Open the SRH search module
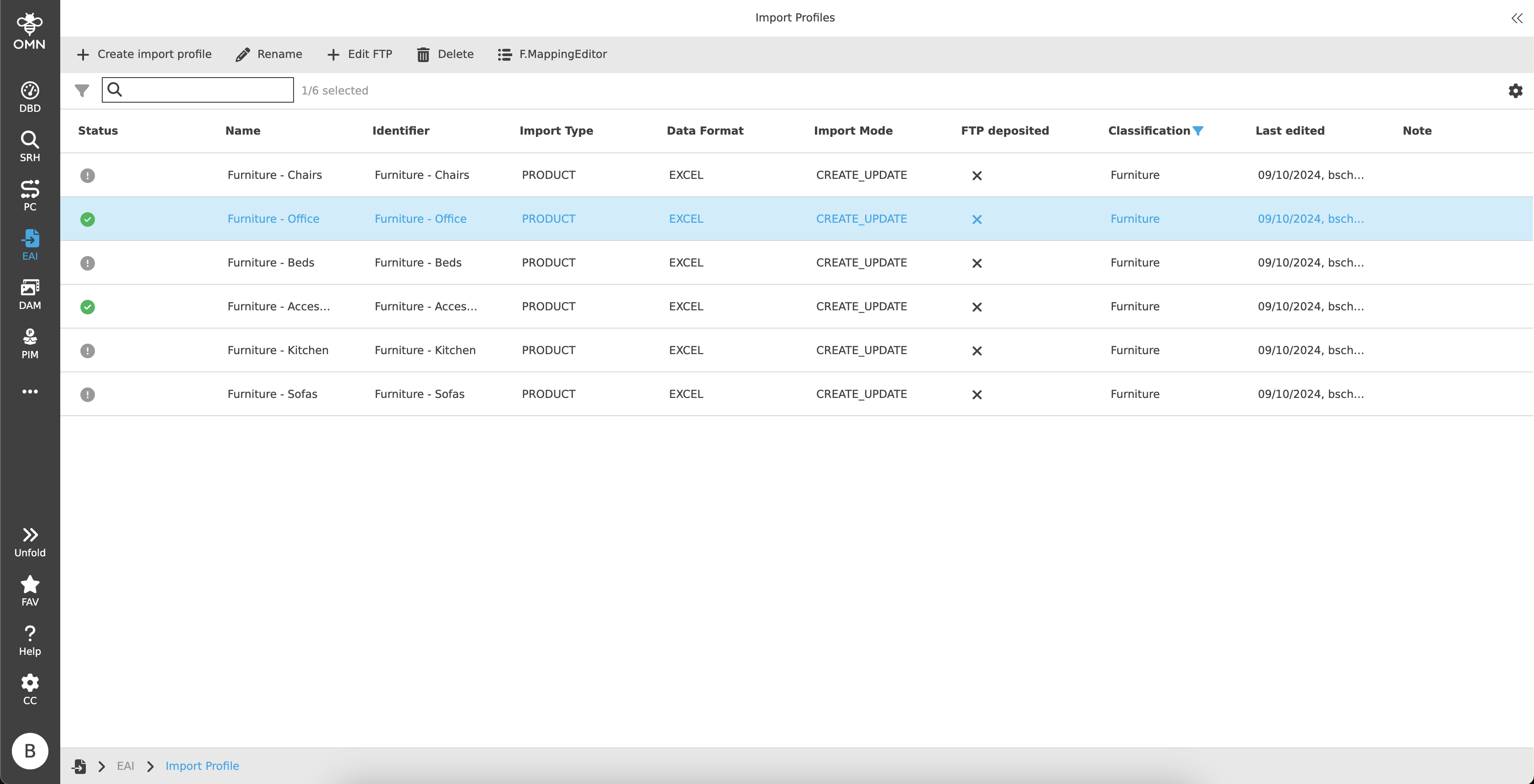 [x=30, y=145]
